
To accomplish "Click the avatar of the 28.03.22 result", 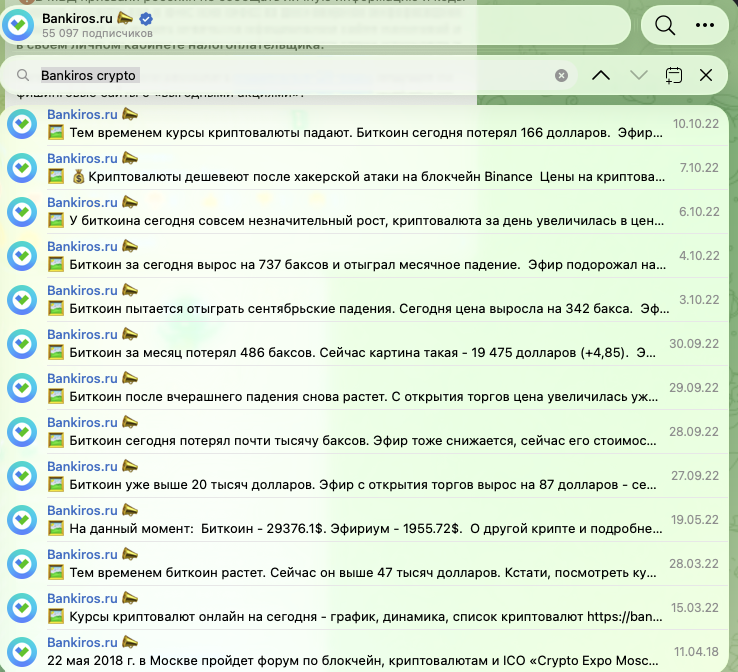I will (x=22, y=564).
